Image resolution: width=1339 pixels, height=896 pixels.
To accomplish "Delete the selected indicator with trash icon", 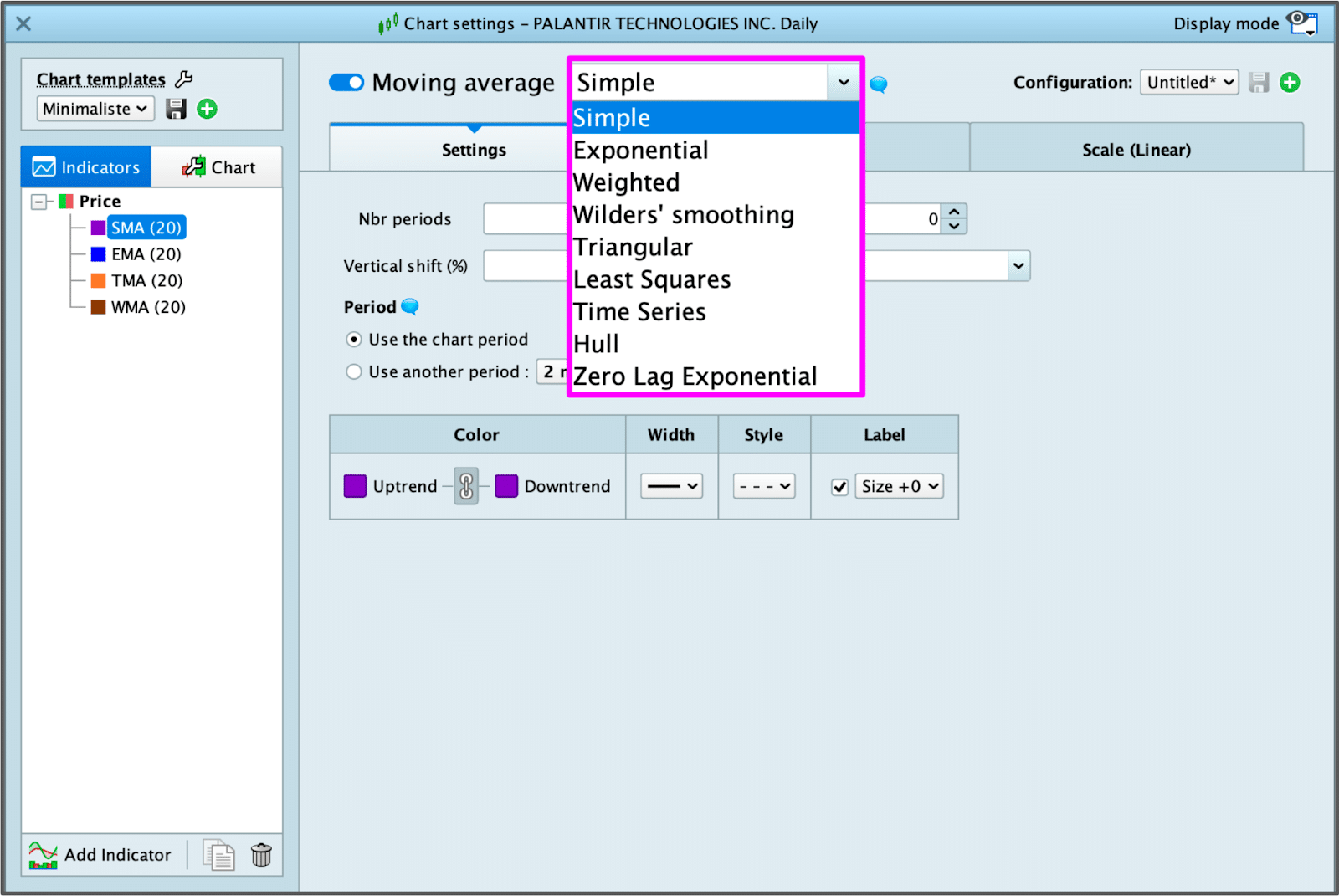I will 261,855.
